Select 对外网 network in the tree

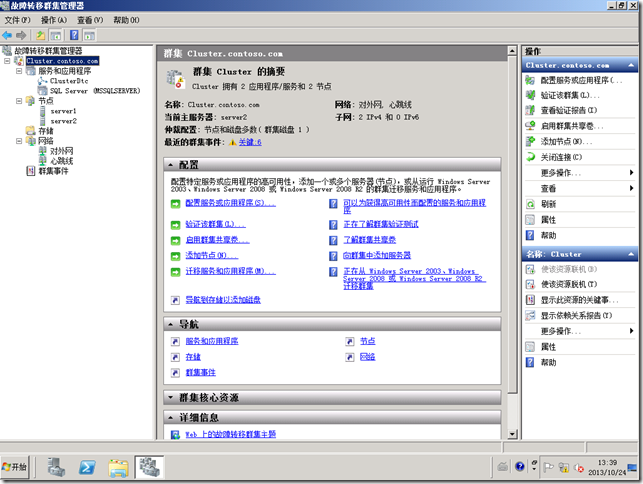click(62, 151)
